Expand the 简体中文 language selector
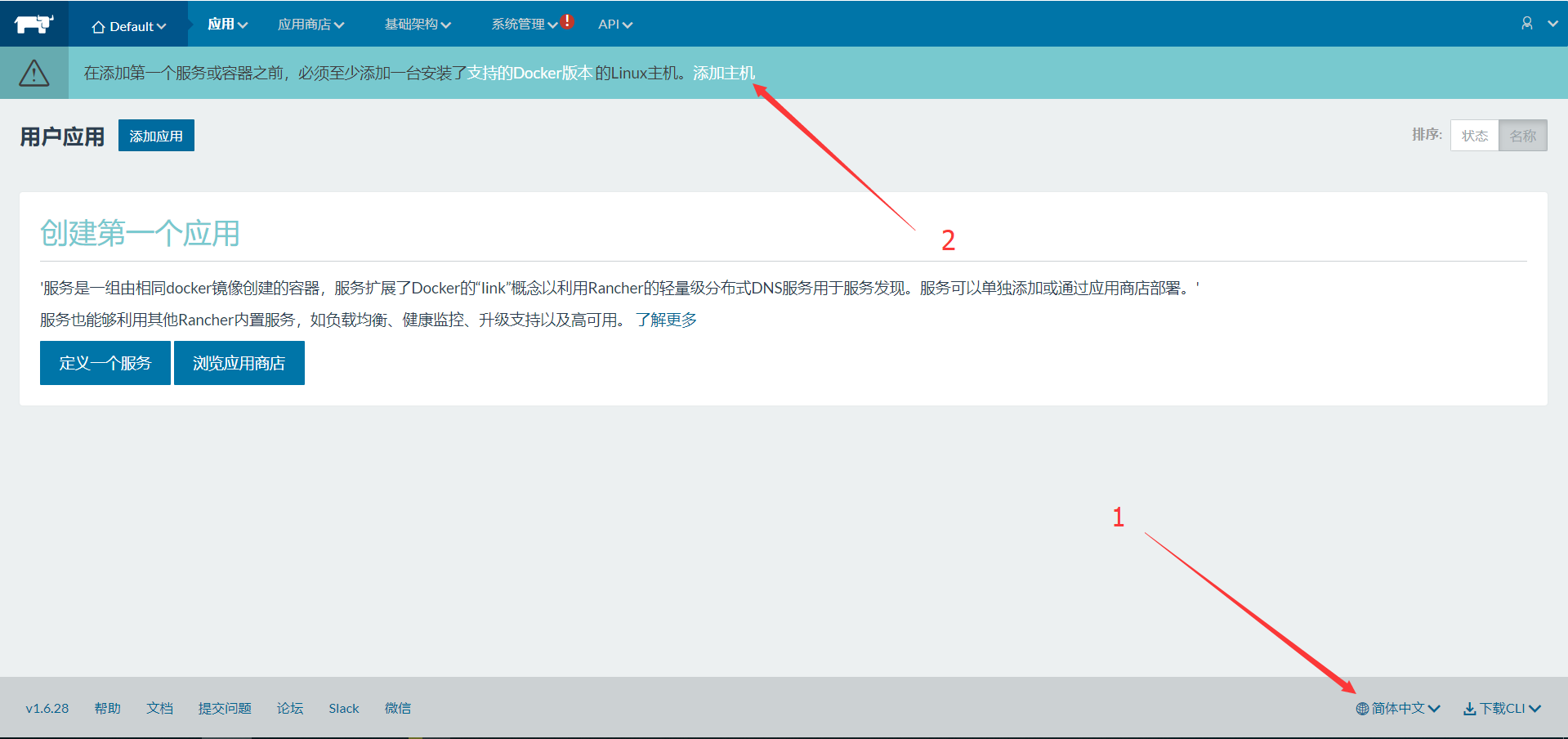Screen dimensions: 1568x739 [1399, 708]
